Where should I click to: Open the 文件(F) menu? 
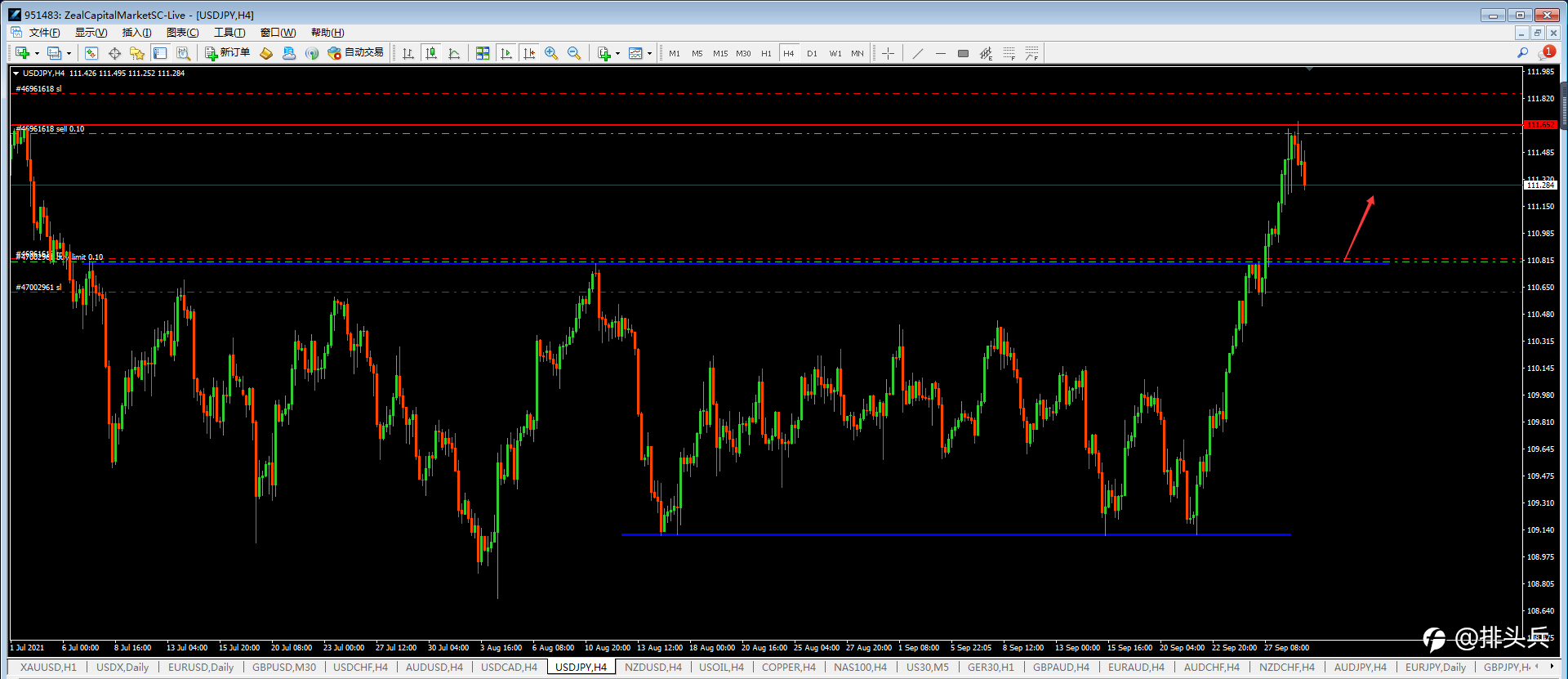[x=44, y=33]
